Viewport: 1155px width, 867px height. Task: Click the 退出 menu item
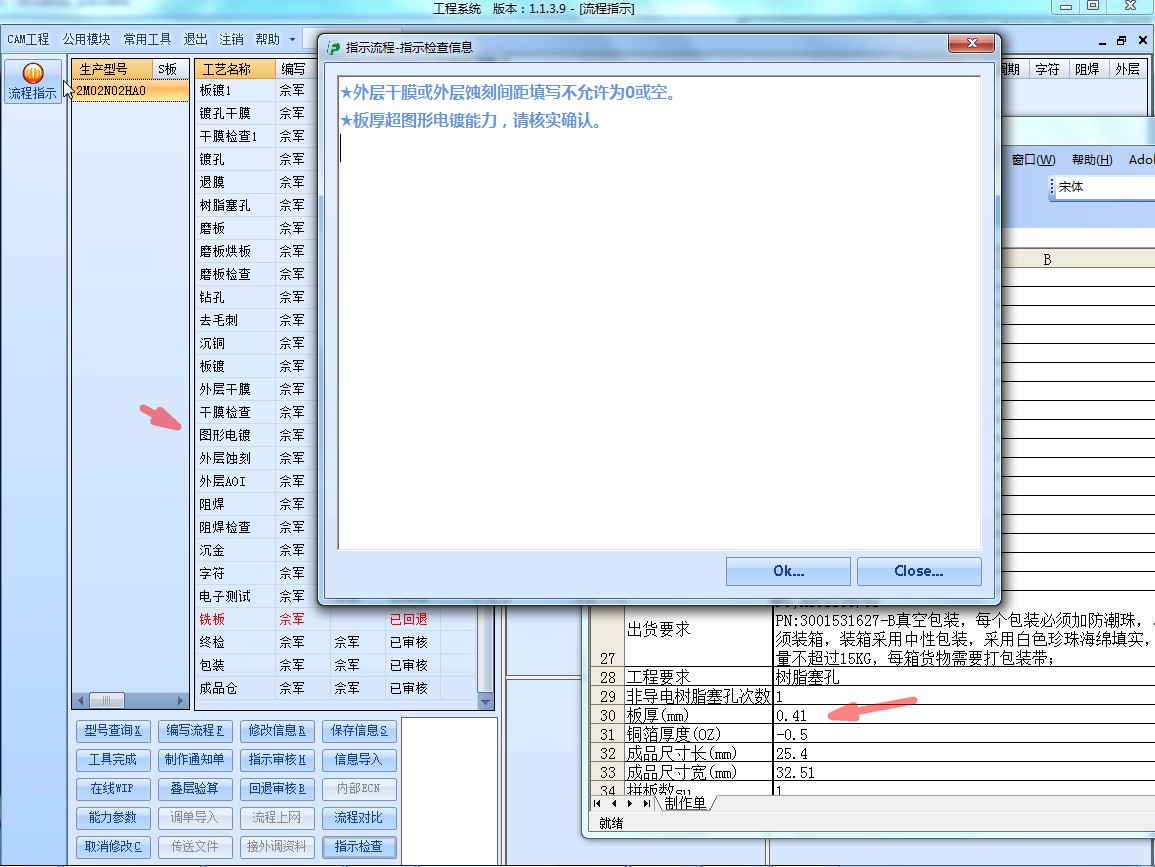point(195,39)
